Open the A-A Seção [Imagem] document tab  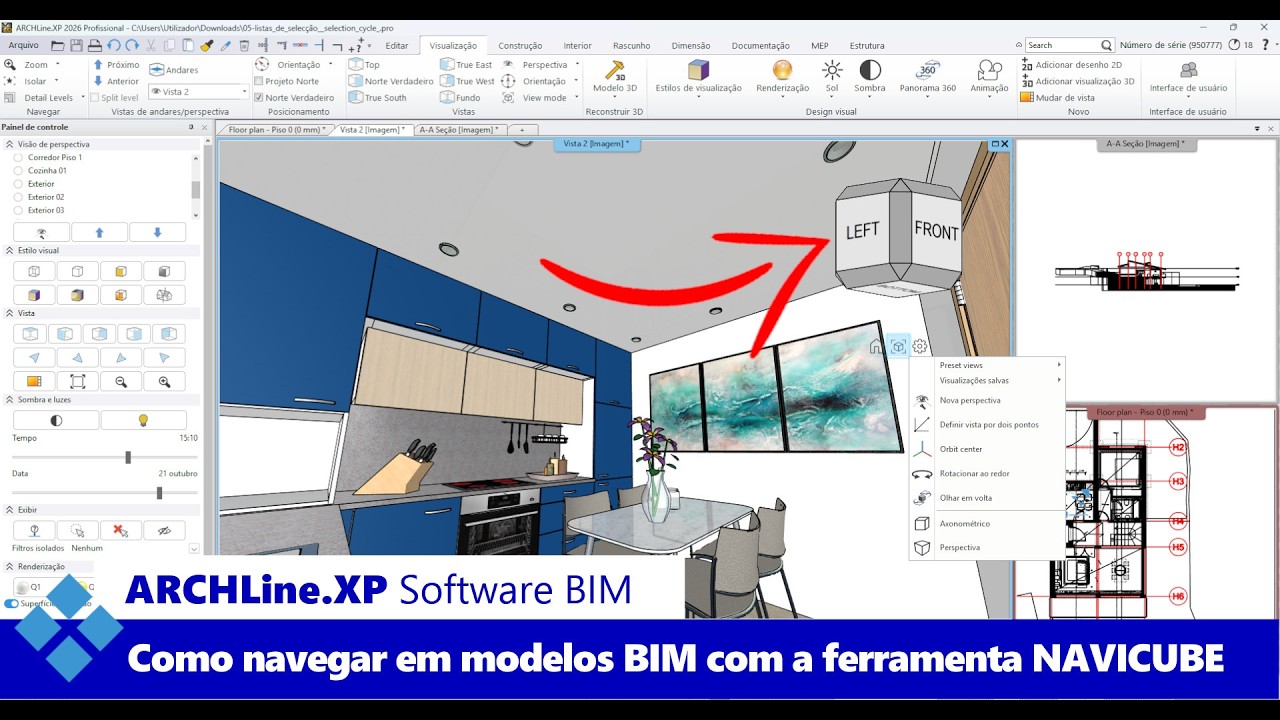point(460,130)
